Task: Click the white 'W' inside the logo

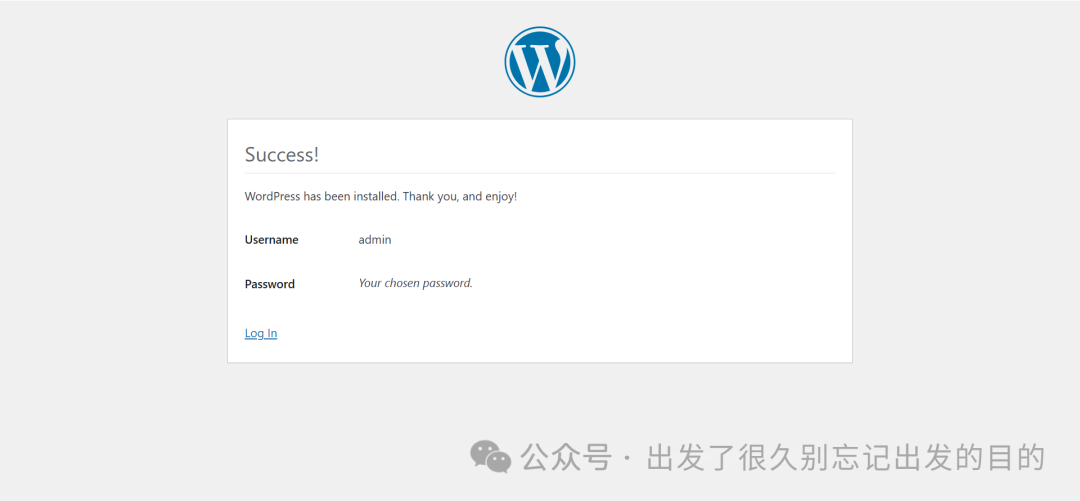Action: (539, 64)
